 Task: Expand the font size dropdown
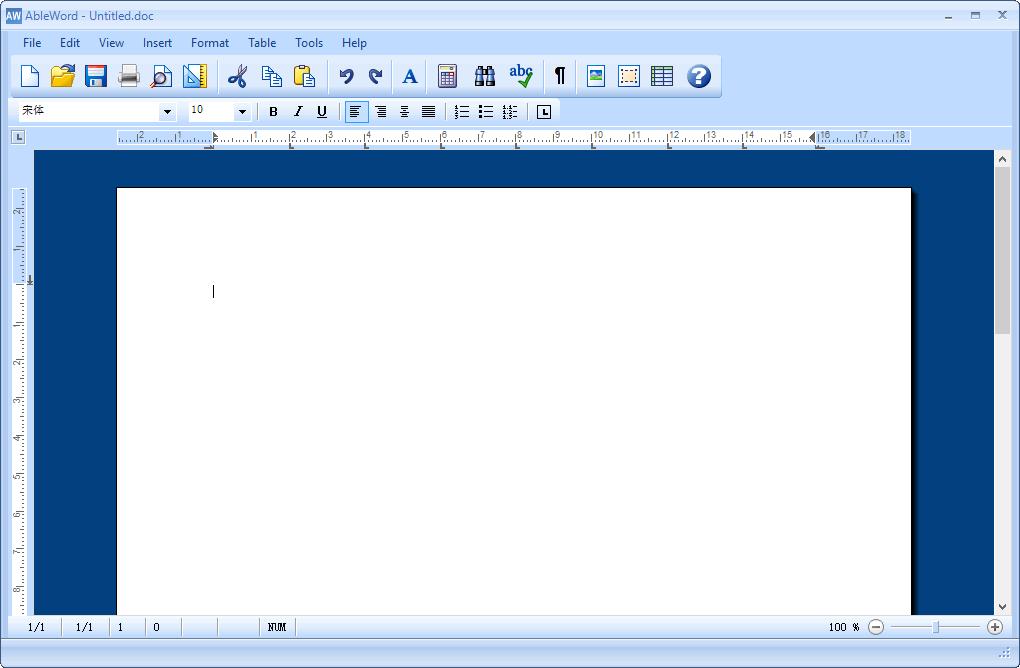pyautogui.click(x=242, y=112)
